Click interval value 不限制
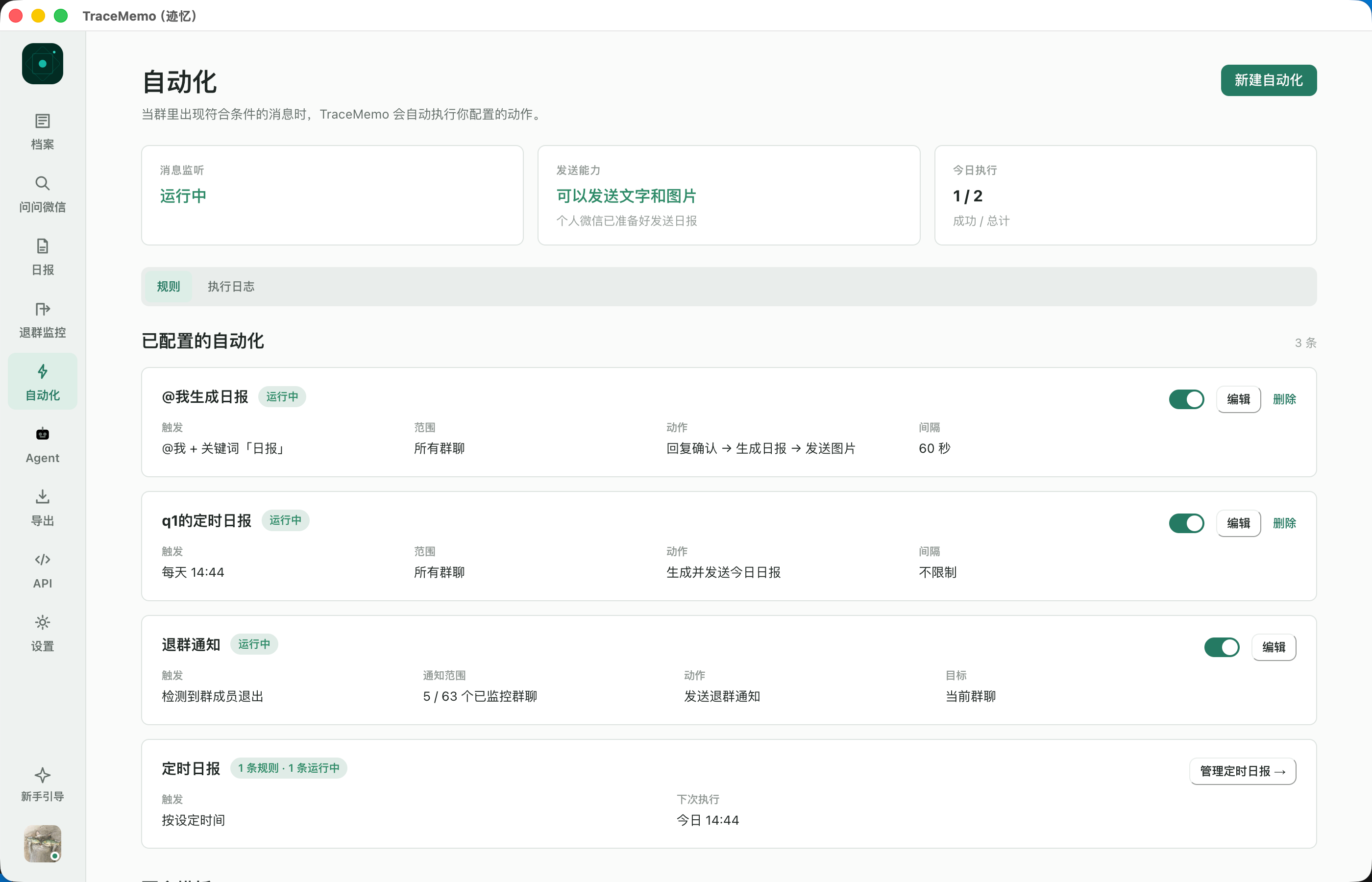Image resolution: width=1372 pixels, height=882 pixels. point(937,572)
